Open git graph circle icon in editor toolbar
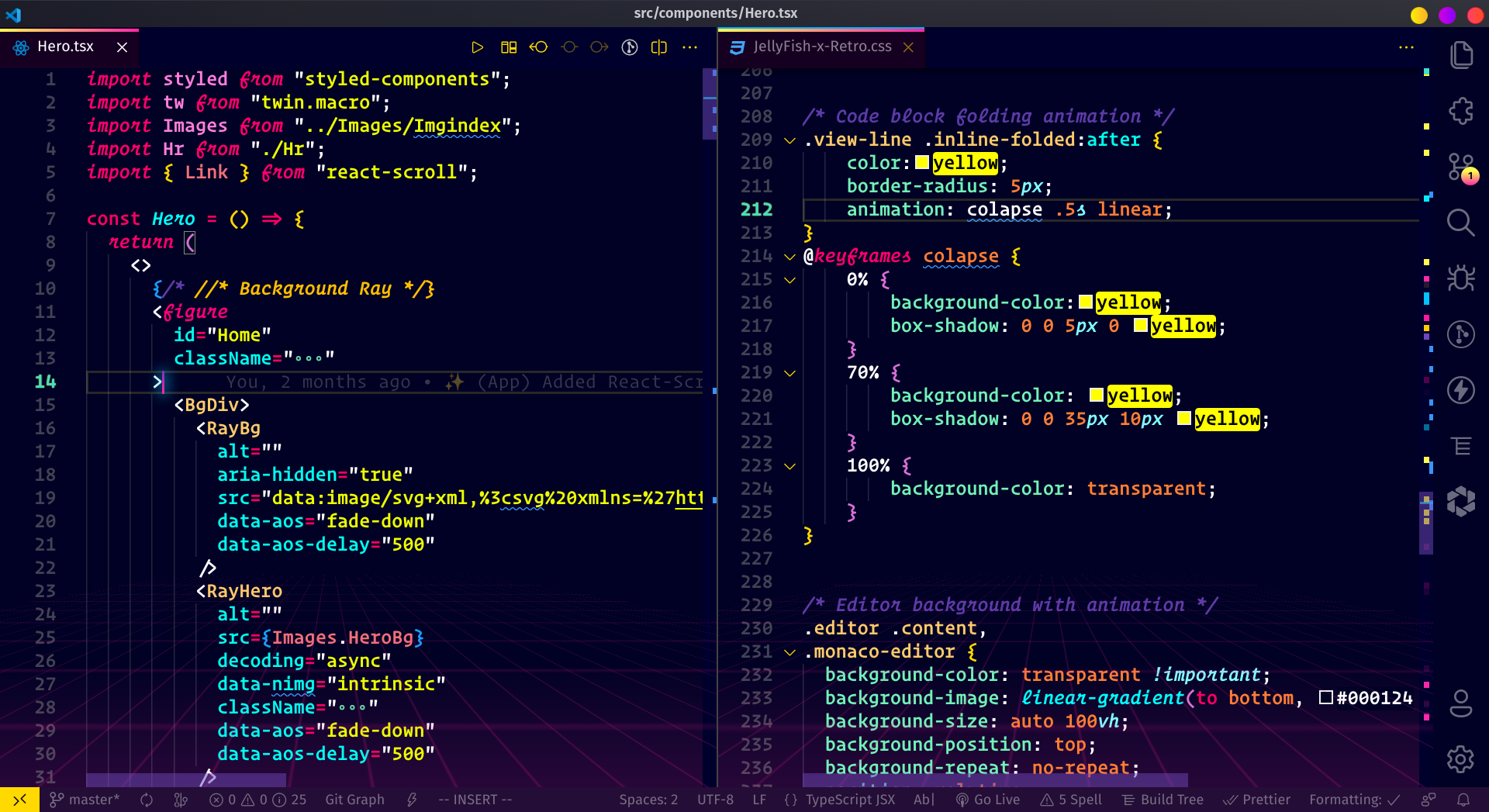The height and width of the screenshot is (812, 1489). [630, 47]
